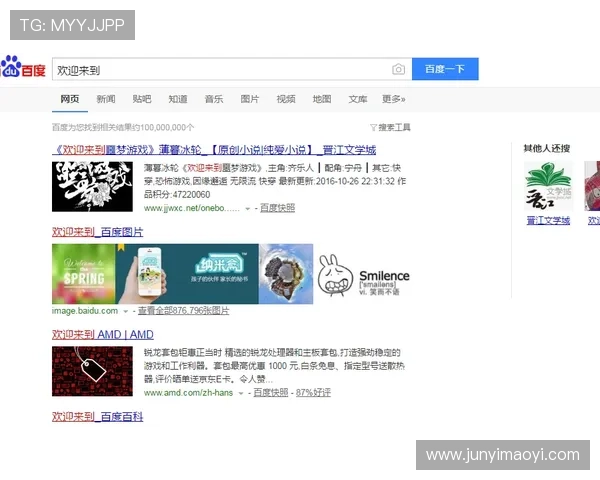The width and height of the screenshot is (600, 480).
Task: Open the 纳米盒 phone app image
Action: pyautogui.click(x=187, y=274)
